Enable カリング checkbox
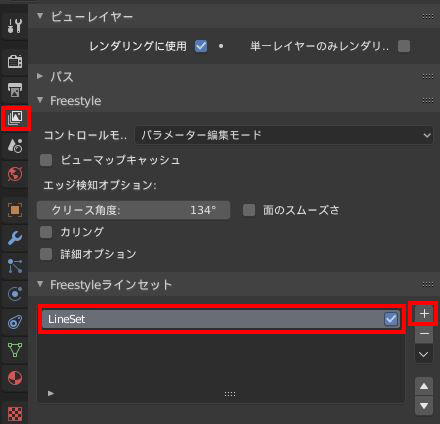This screenshot has width=440, height=424. [x=46, y=232]
